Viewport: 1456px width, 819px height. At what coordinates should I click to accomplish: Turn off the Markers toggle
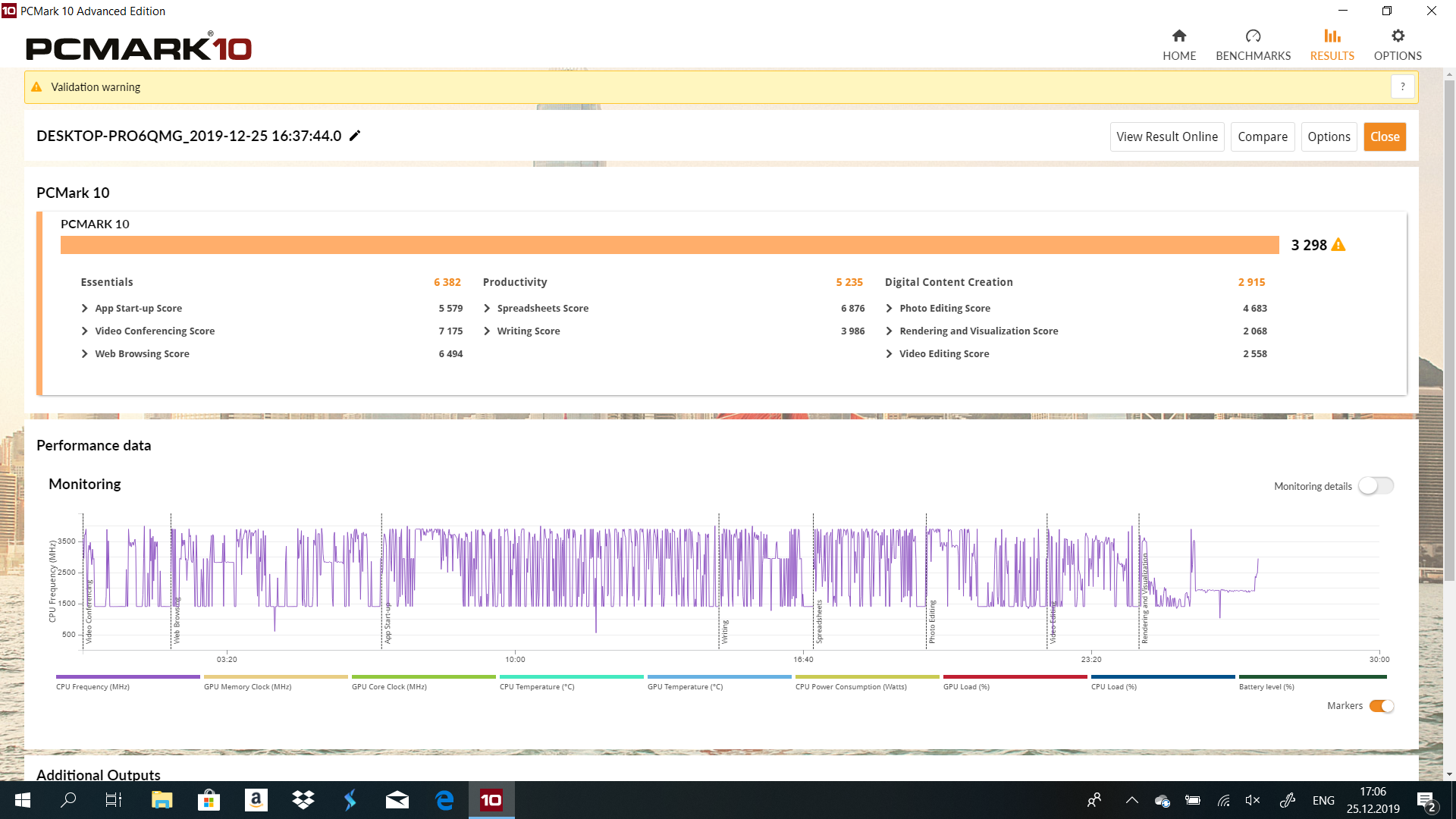(1382, 706)
